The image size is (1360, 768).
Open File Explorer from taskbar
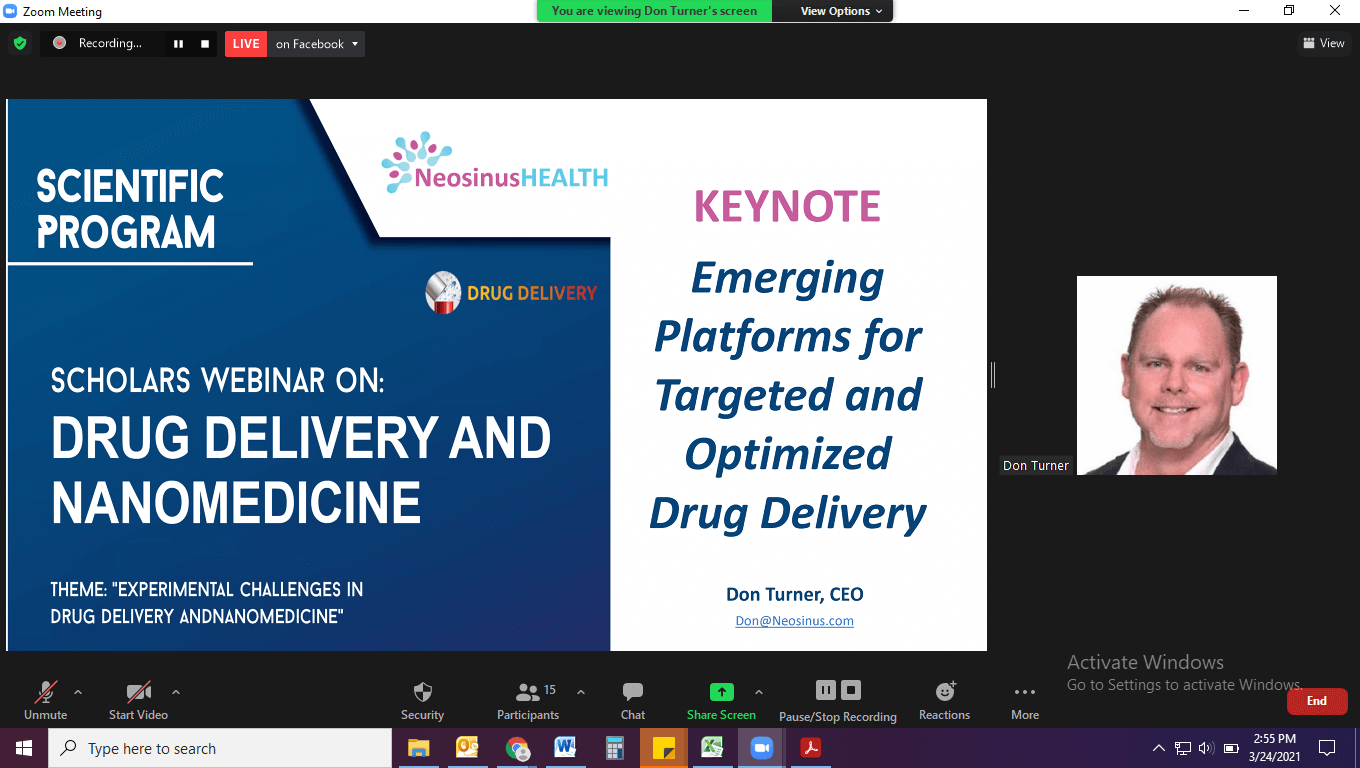[x=418, y=748]
